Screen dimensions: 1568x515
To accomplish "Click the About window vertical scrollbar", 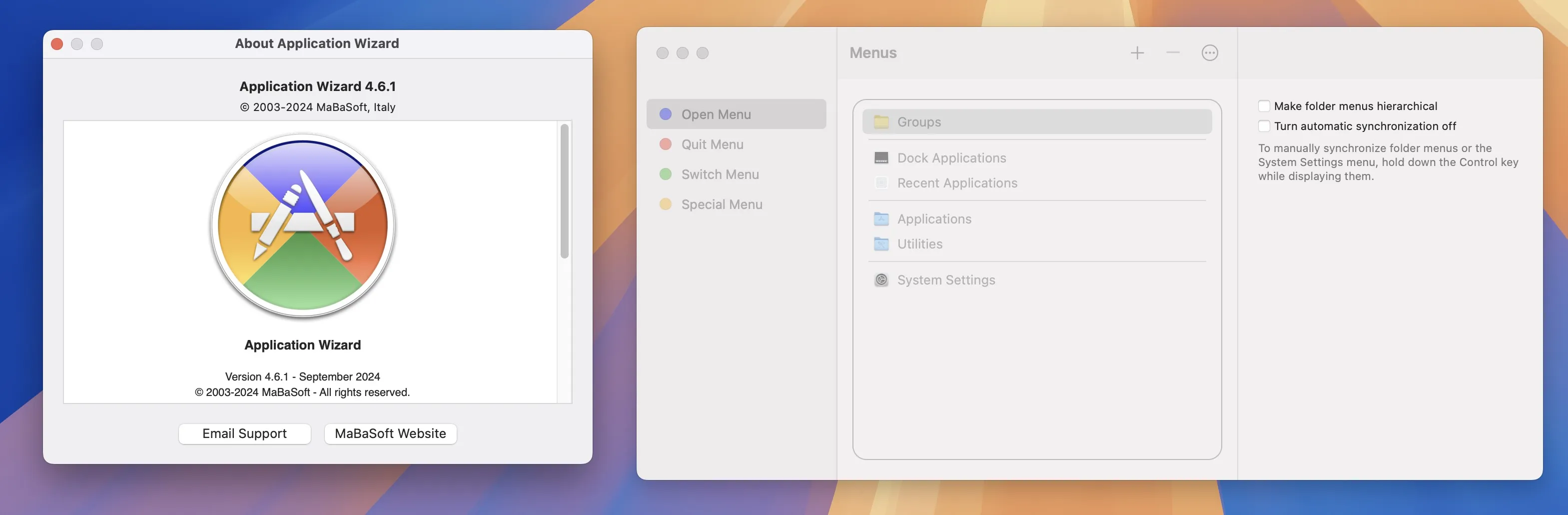I will [564, 191].
